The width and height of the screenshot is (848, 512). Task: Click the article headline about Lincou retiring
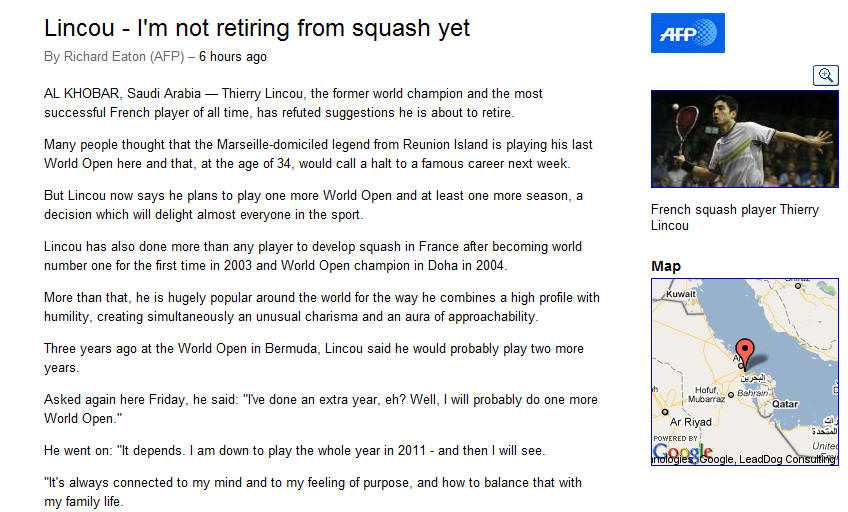[x=257, y=28]
